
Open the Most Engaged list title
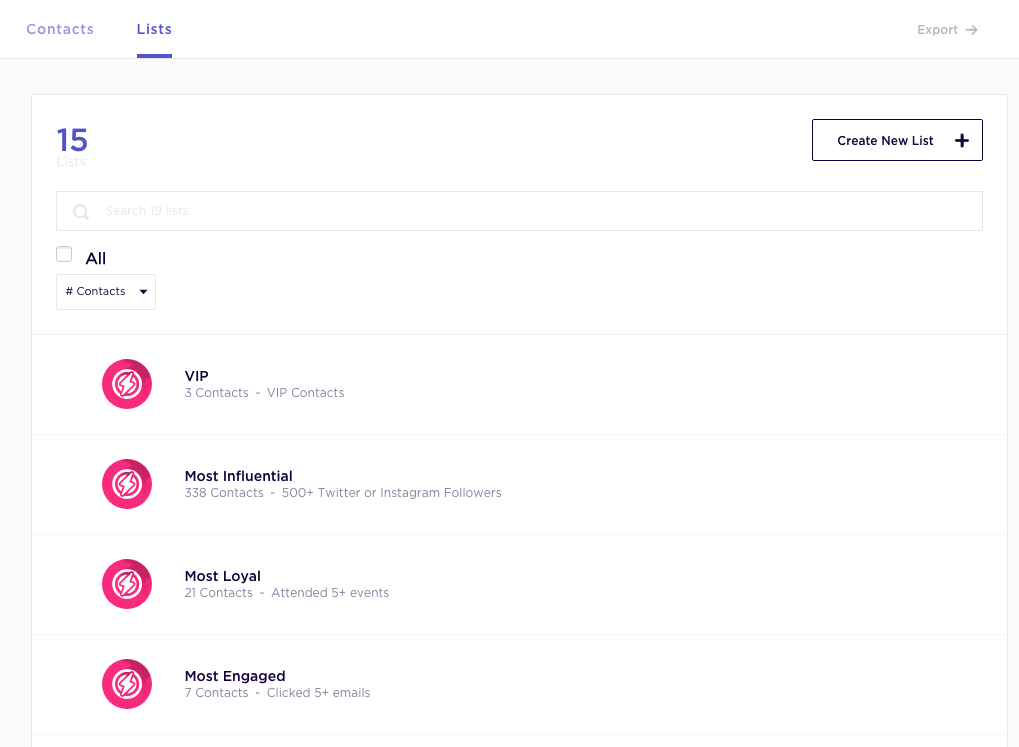click(235, 676)
